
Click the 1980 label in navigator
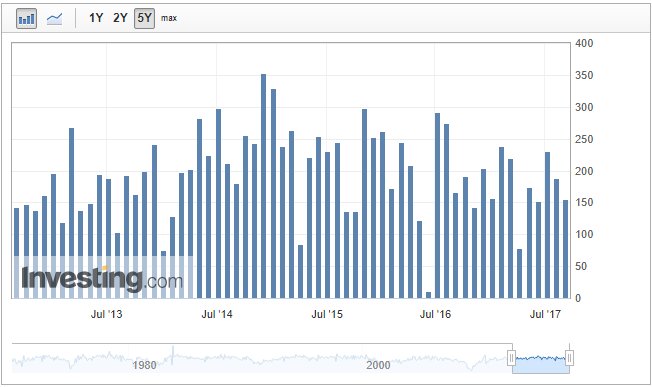(144, 365)
